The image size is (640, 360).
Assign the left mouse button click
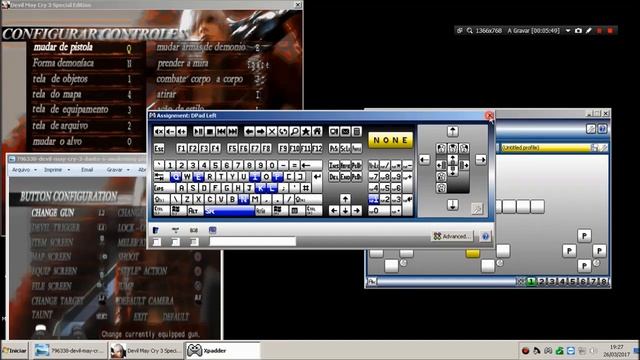(441, 148)
